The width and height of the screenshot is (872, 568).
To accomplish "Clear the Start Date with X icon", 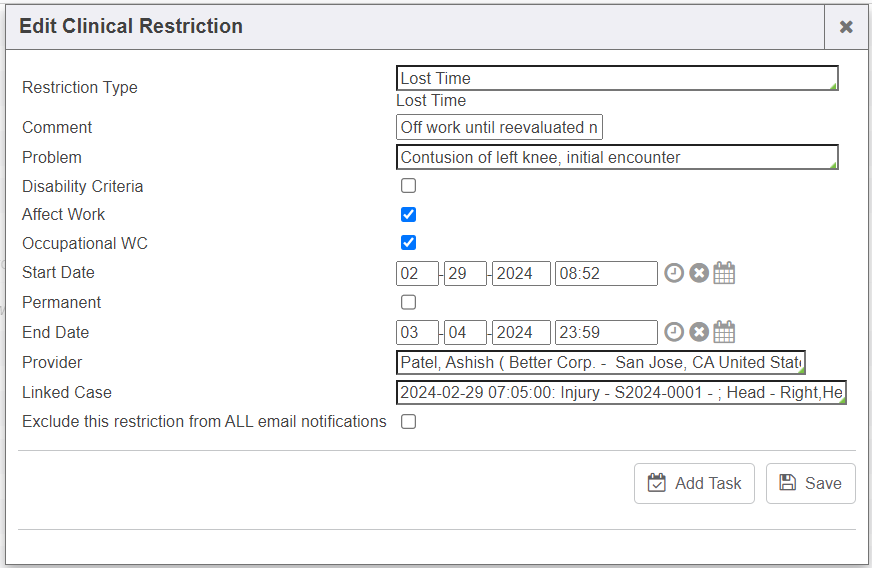I will coord(699,273).
